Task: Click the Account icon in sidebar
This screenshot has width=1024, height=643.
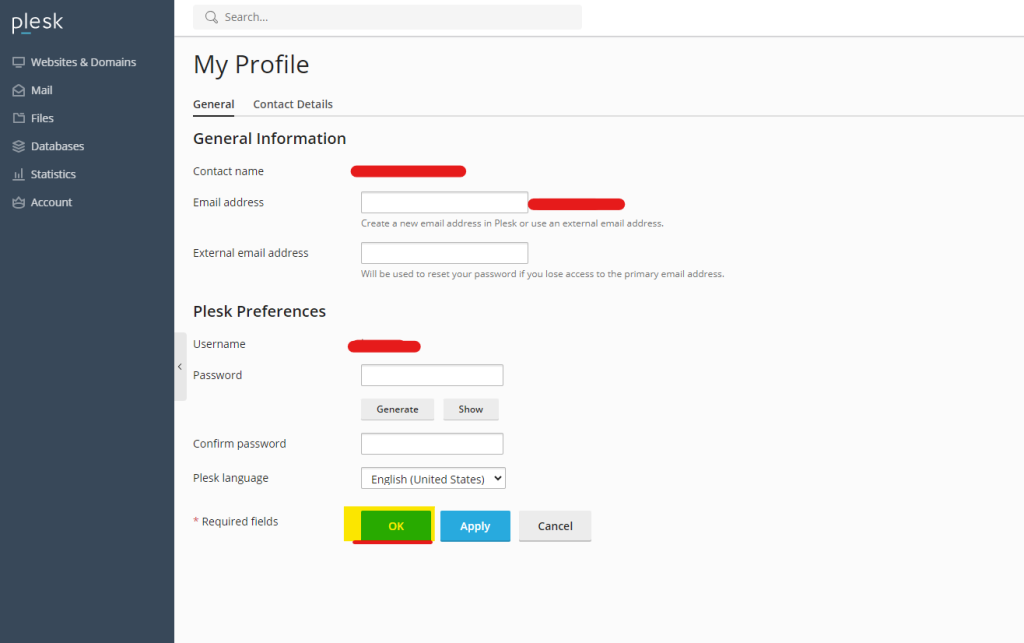Action: [x=18, y=202]
